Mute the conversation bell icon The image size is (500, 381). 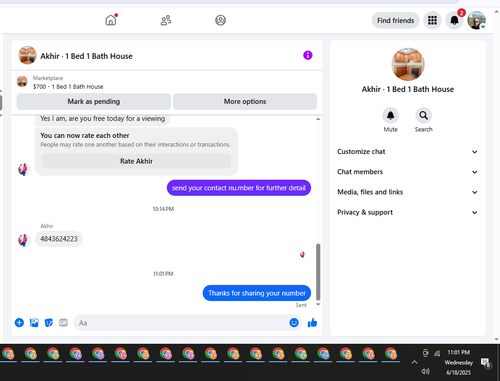390,116
